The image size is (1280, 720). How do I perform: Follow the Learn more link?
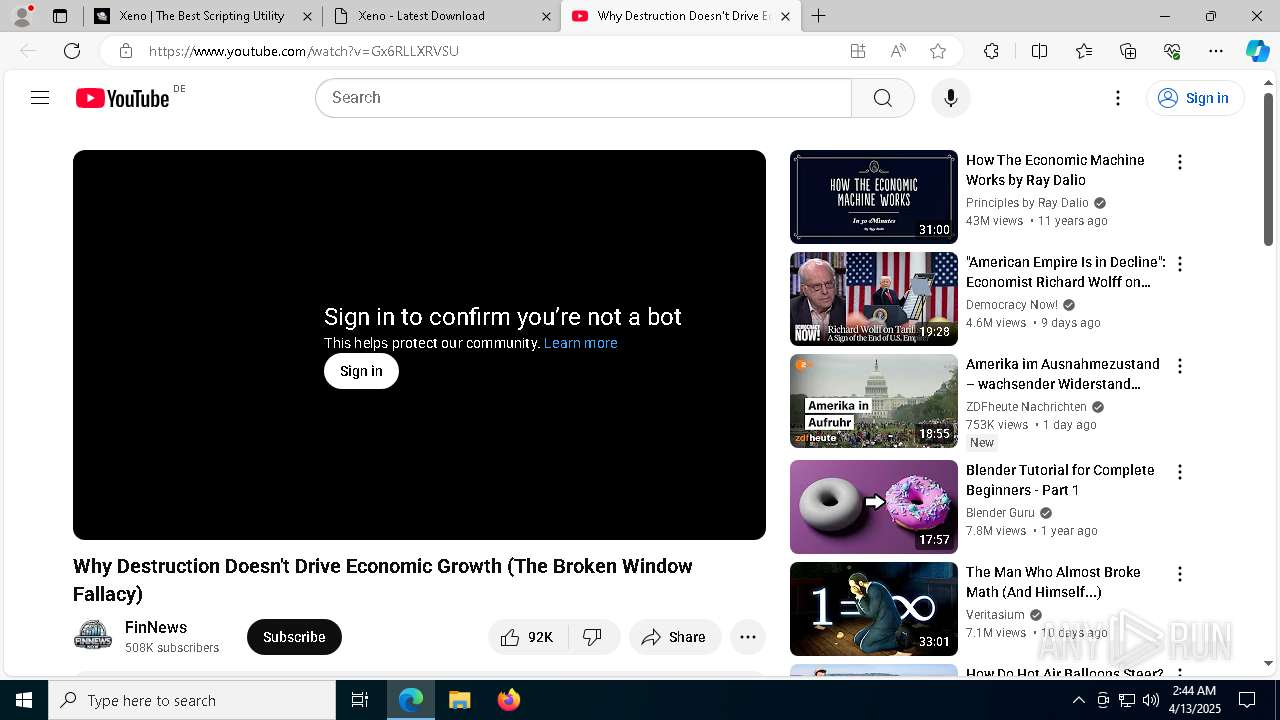pyautogui.click(x=580, y=343)
